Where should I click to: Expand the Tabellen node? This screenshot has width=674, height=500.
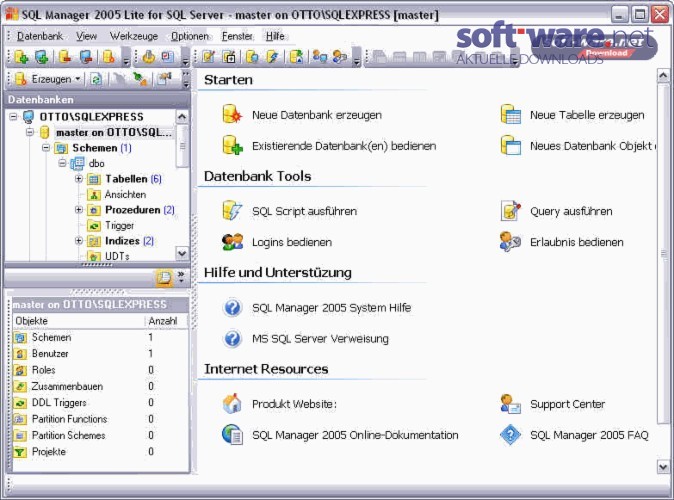pos(79,178)
